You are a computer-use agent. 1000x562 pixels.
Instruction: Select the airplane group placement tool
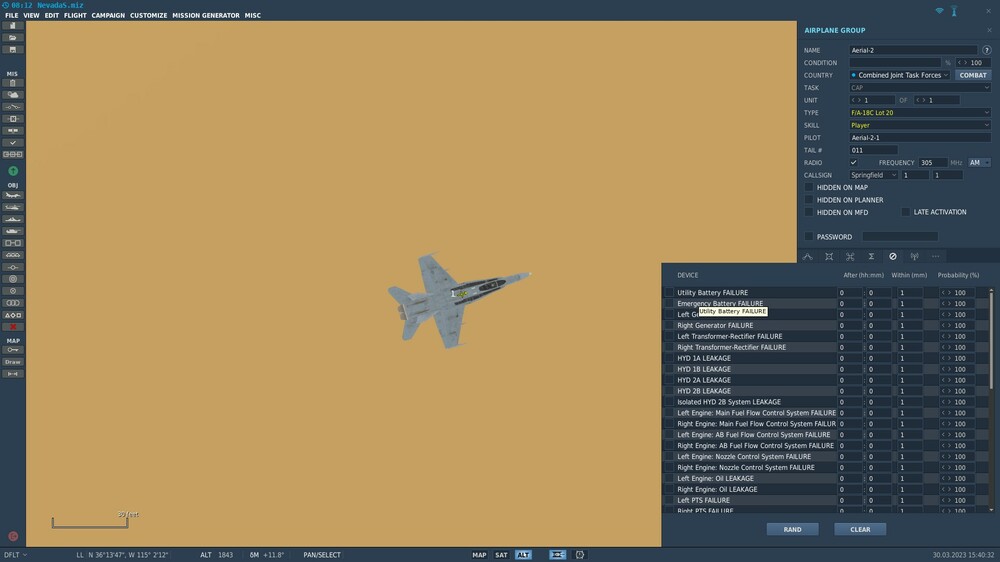[x=13, y=195]
